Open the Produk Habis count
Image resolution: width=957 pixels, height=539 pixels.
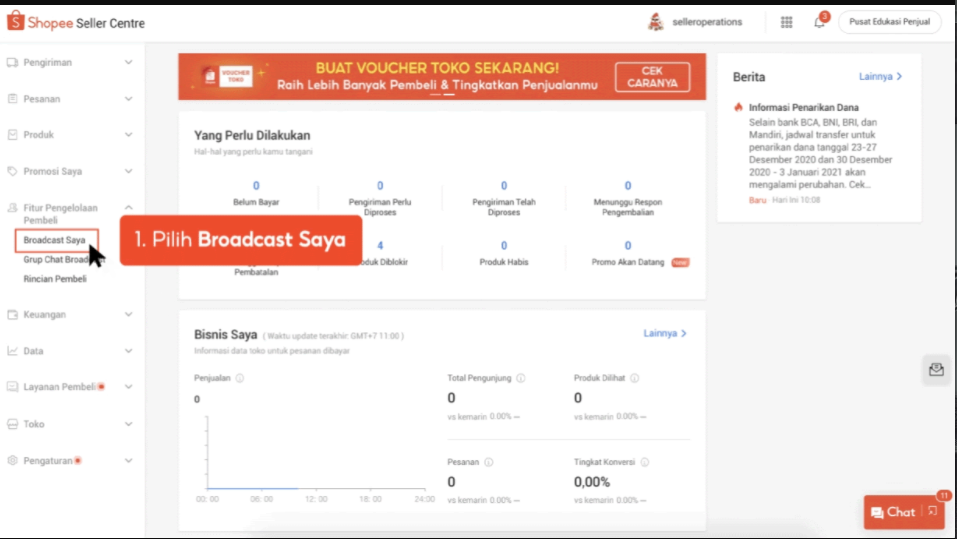tap(504, 245)
